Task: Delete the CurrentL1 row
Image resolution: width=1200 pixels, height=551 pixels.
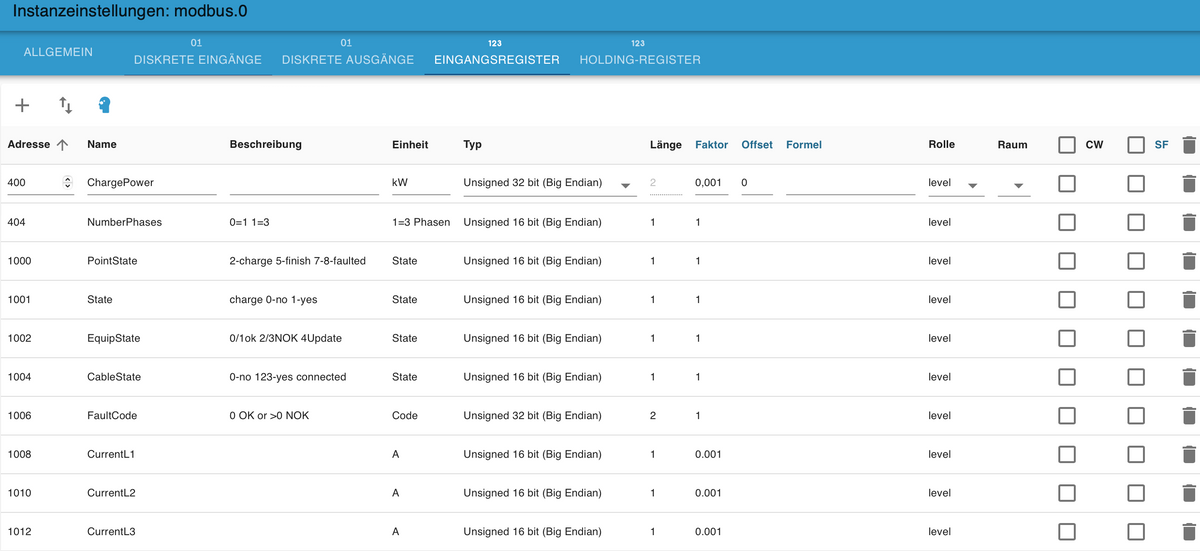Action: (x=1188, y=454)
